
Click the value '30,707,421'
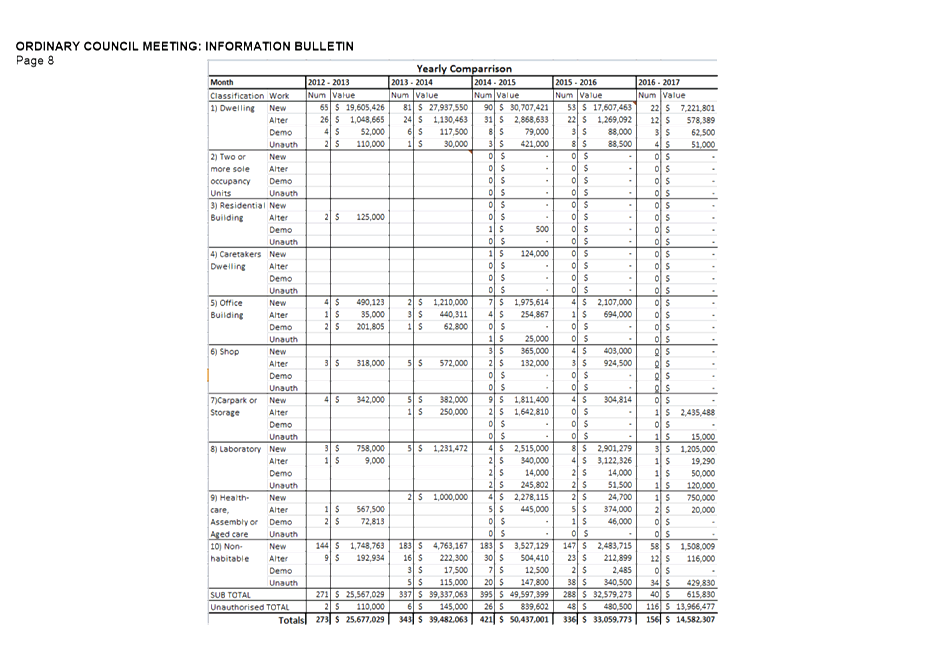pyautogui.click(x=529, y=108)
